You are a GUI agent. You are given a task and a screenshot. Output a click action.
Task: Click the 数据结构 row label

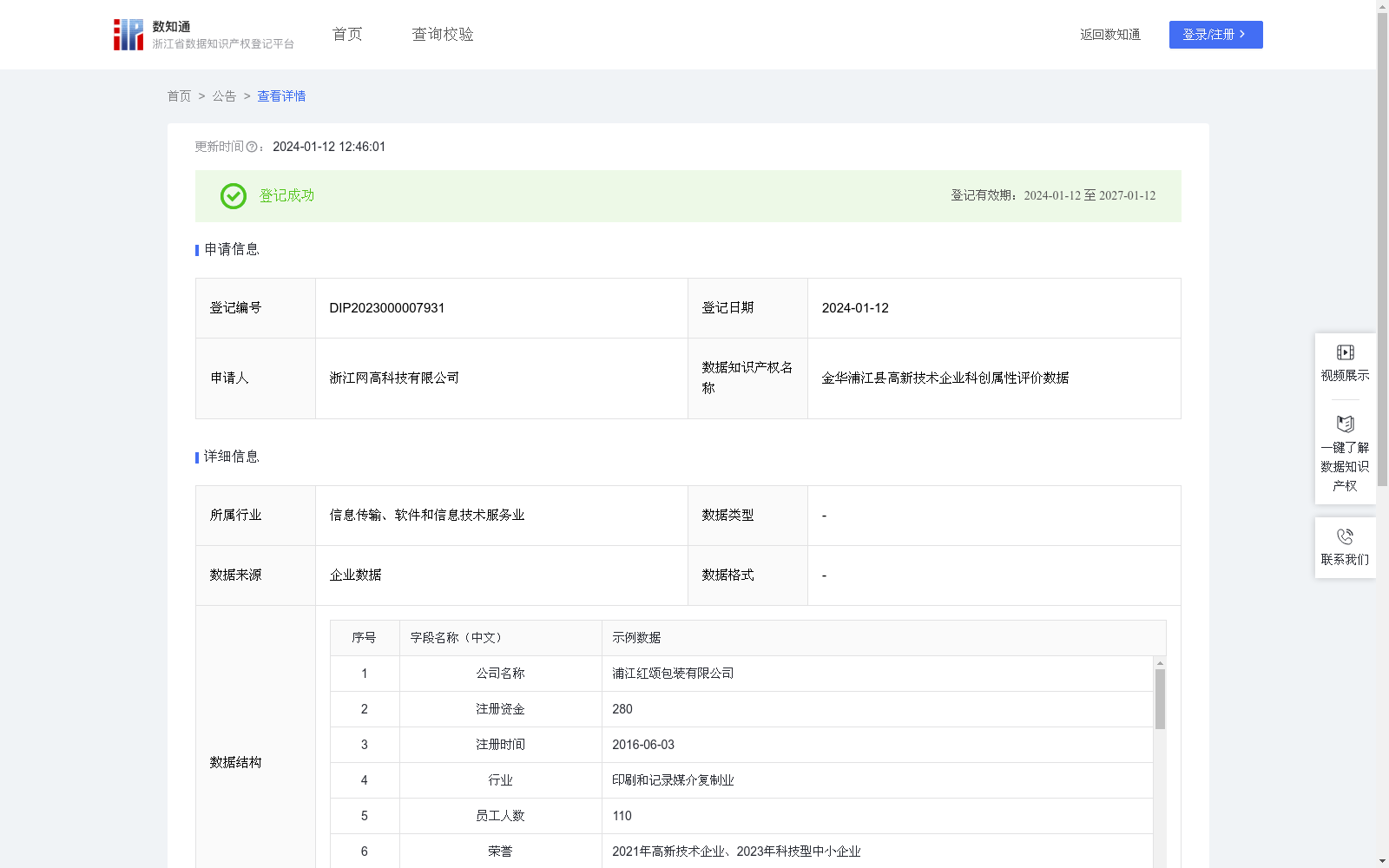pyautogui.click(x=235, y=762)
